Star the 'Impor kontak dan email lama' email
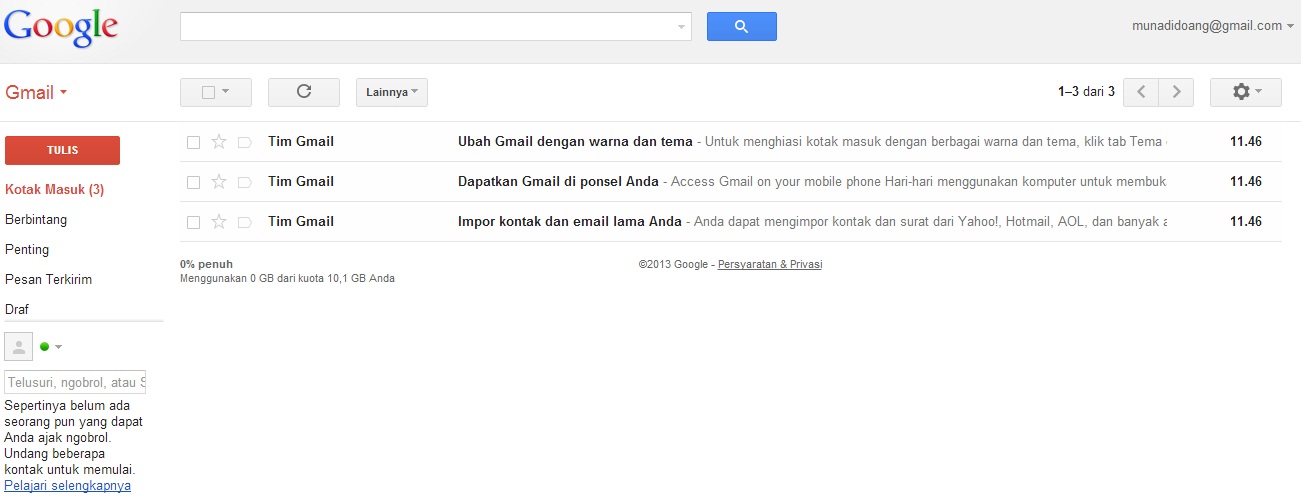The image size is (1301, 497). (219, 222)
